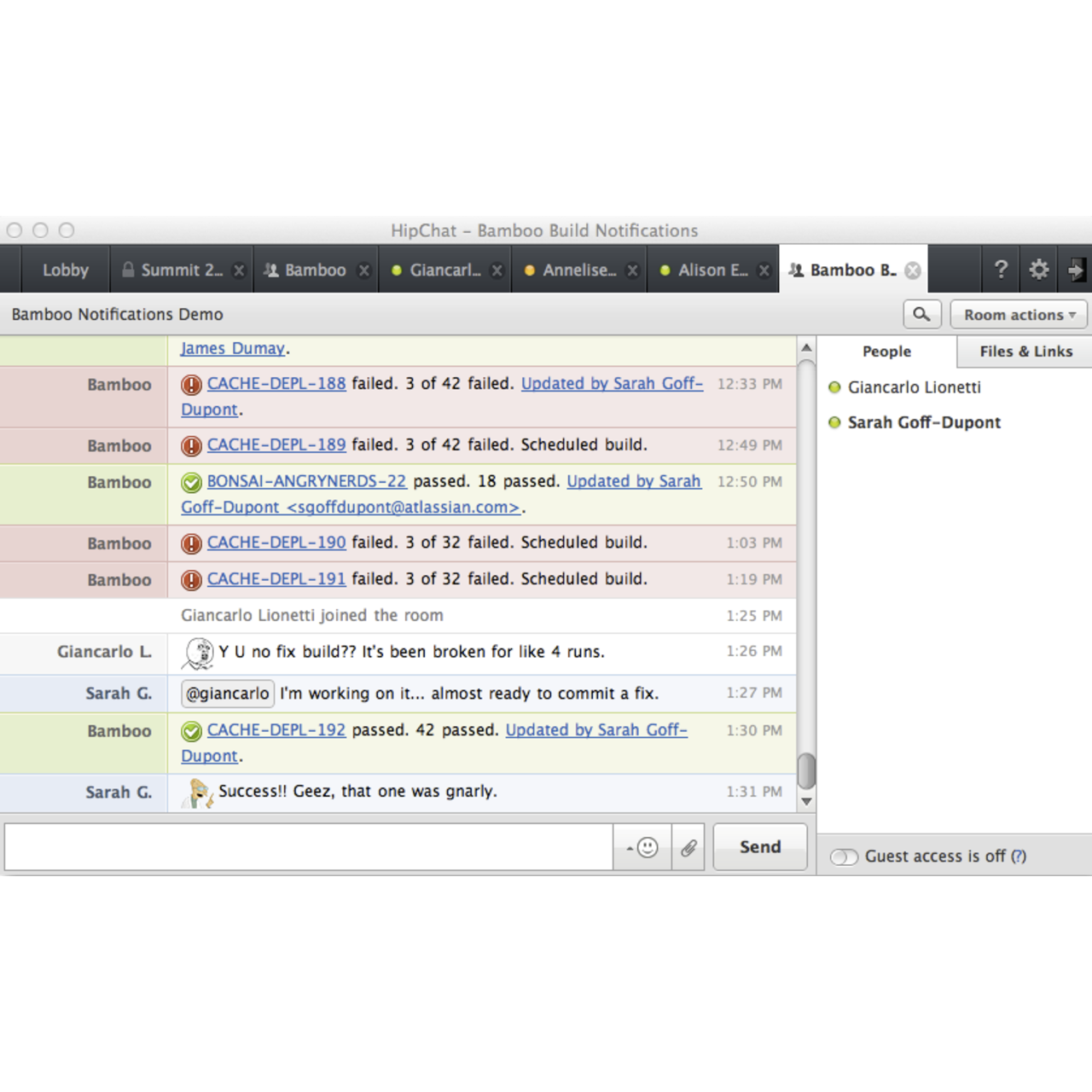Open the CACHE-DEPL-189 build link

tap(276, 445)
